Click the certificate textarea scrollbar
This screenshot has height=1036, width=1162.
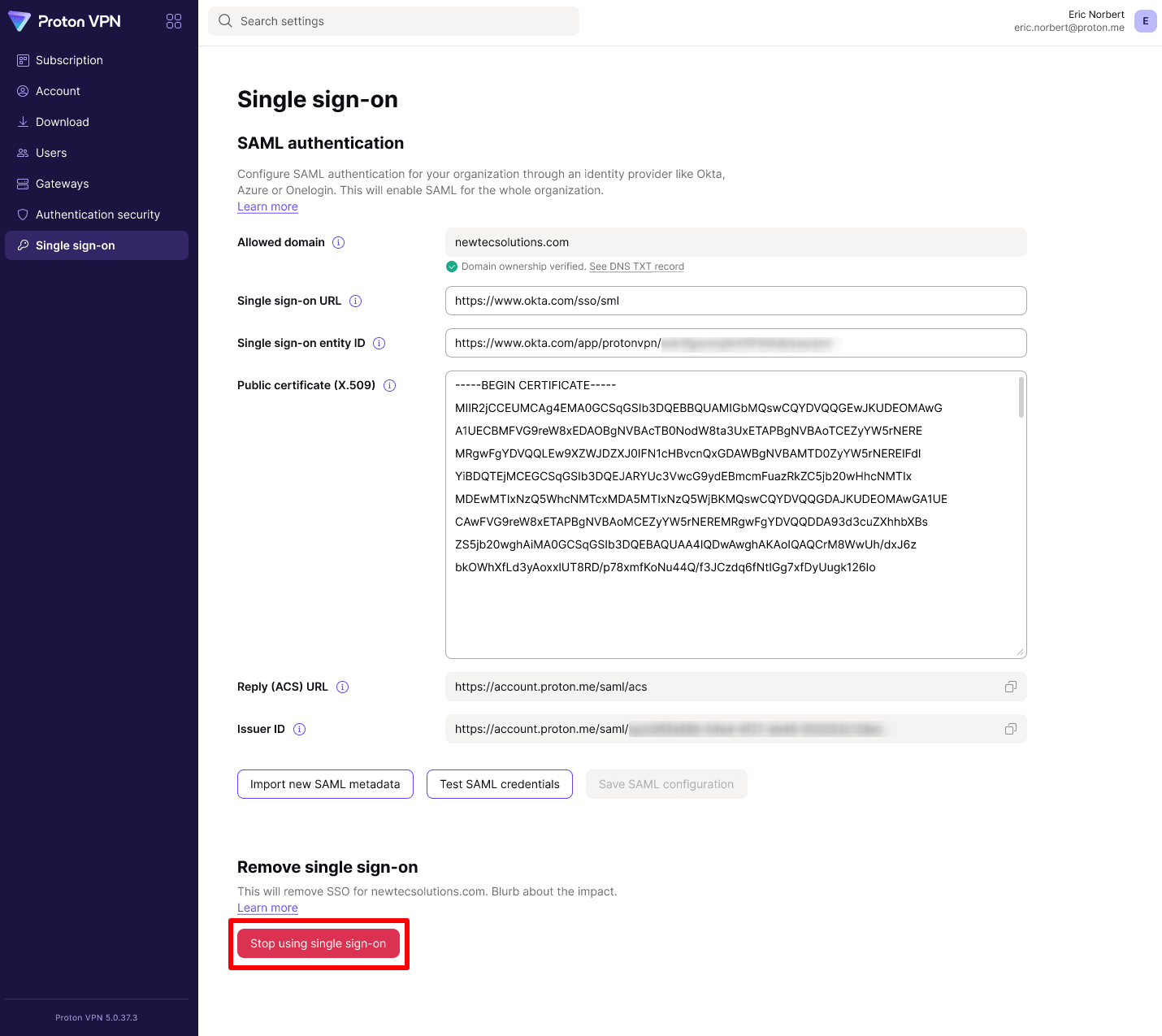(1021, 397)
